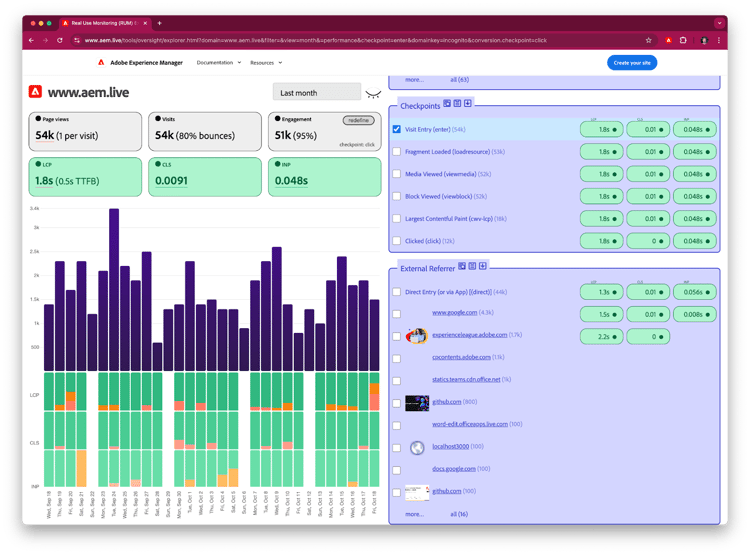Click the address bar URL field
Viewport: 750px width, 554px height.
point(359,41)
